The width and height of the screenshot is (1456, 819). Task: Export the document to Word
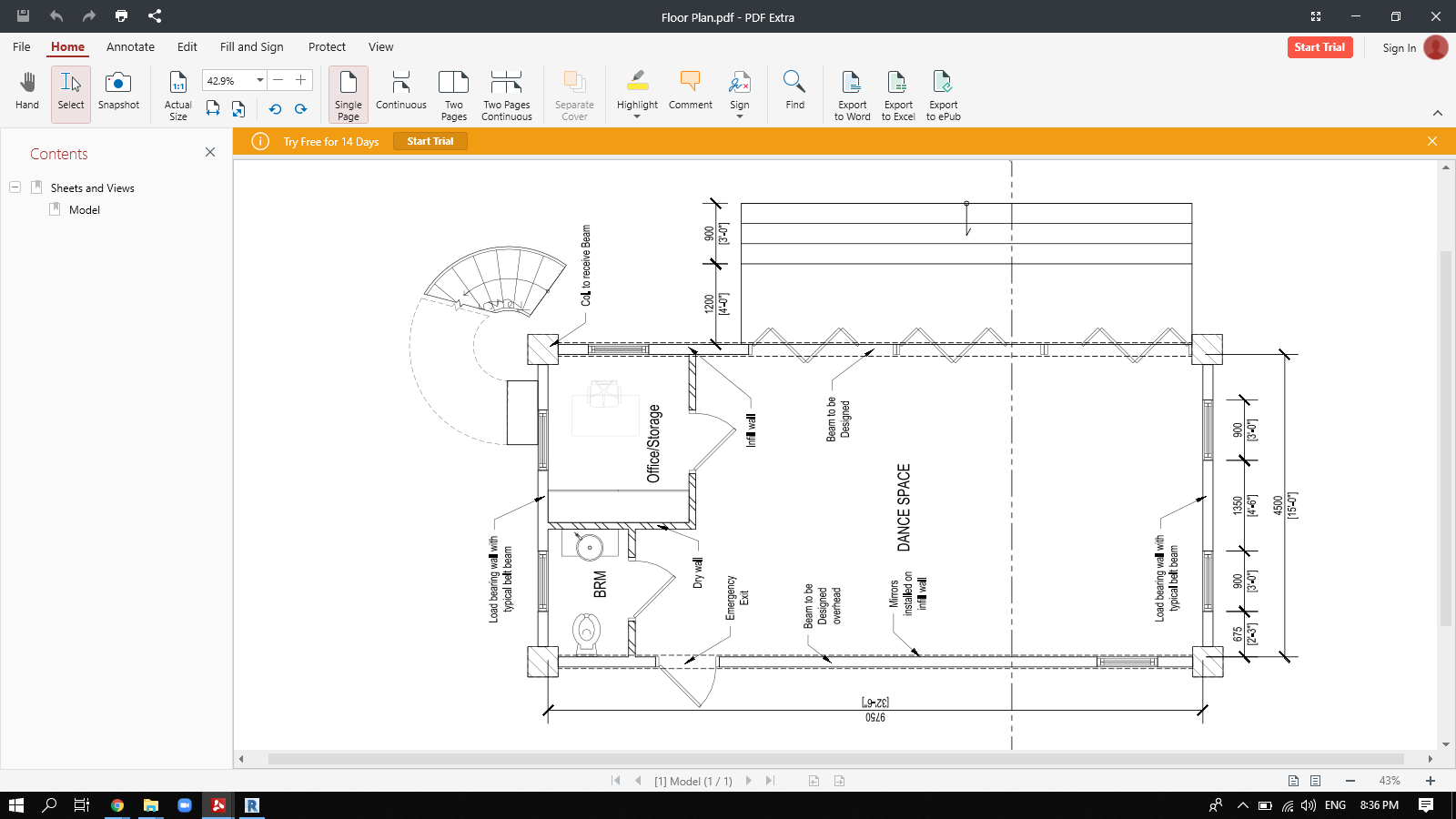pyautogui.click(x=851, y=94)
